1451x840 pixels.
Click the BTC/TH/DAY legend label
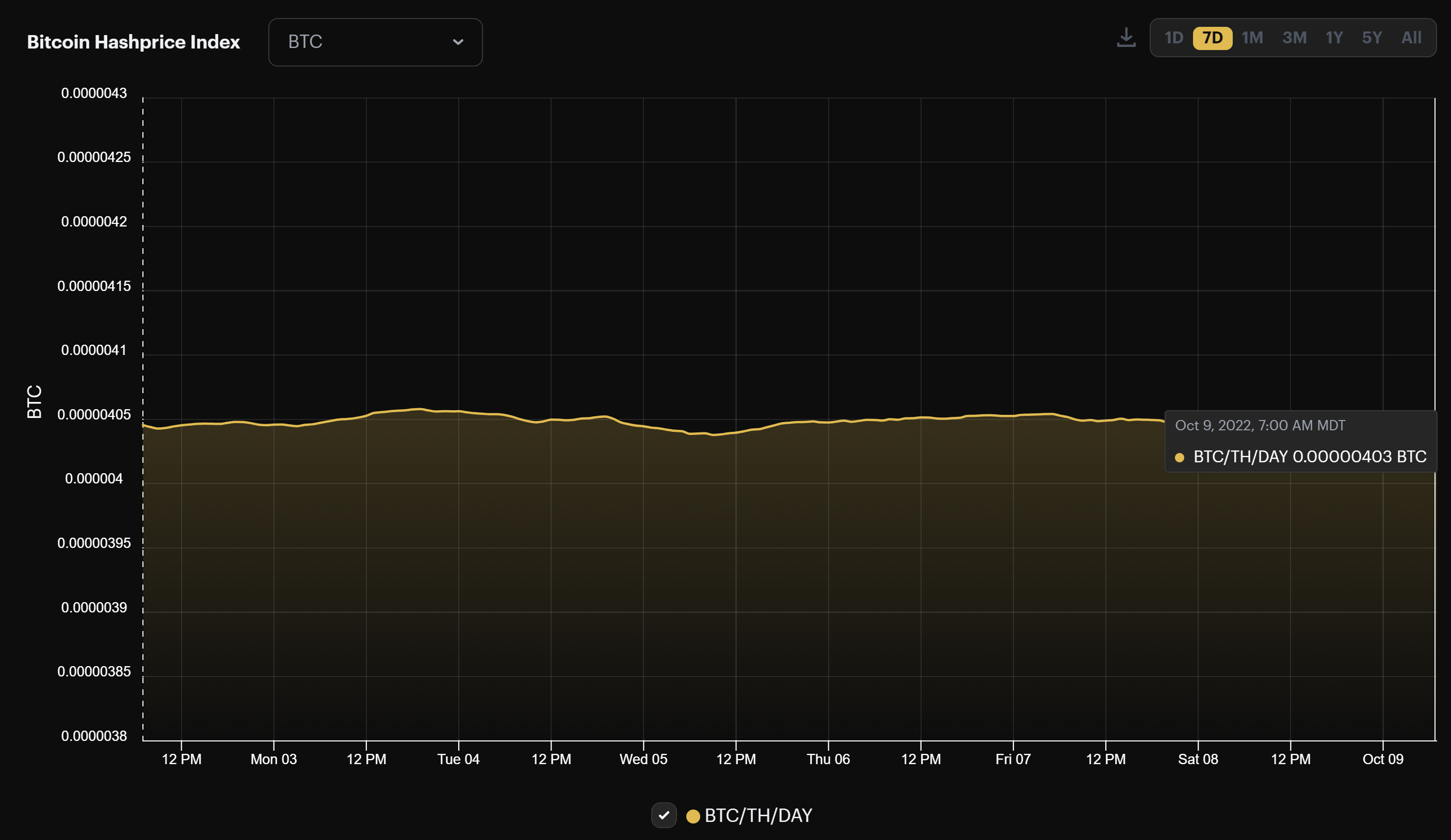[757, 816]
